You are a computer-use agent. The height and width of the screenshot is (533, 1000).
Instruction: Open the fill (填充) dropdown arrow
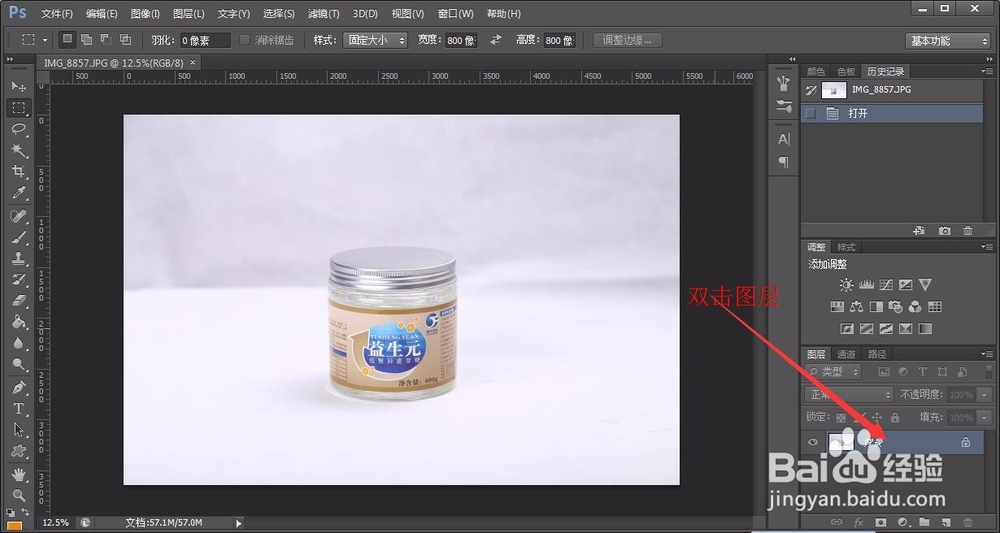point(984,418)
